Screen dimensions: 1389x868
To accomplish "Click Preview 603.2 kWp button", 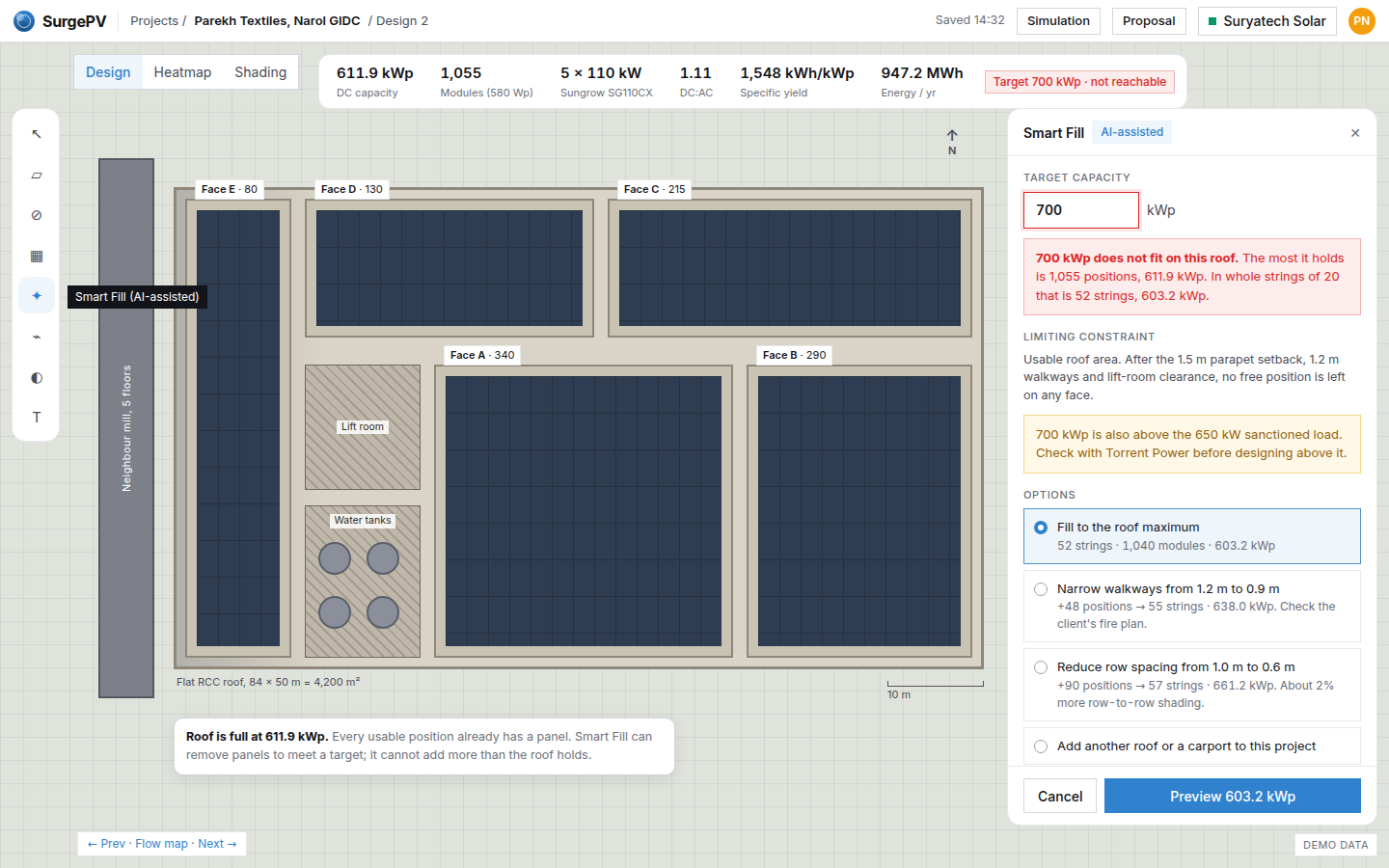I will pos(1233,796).
